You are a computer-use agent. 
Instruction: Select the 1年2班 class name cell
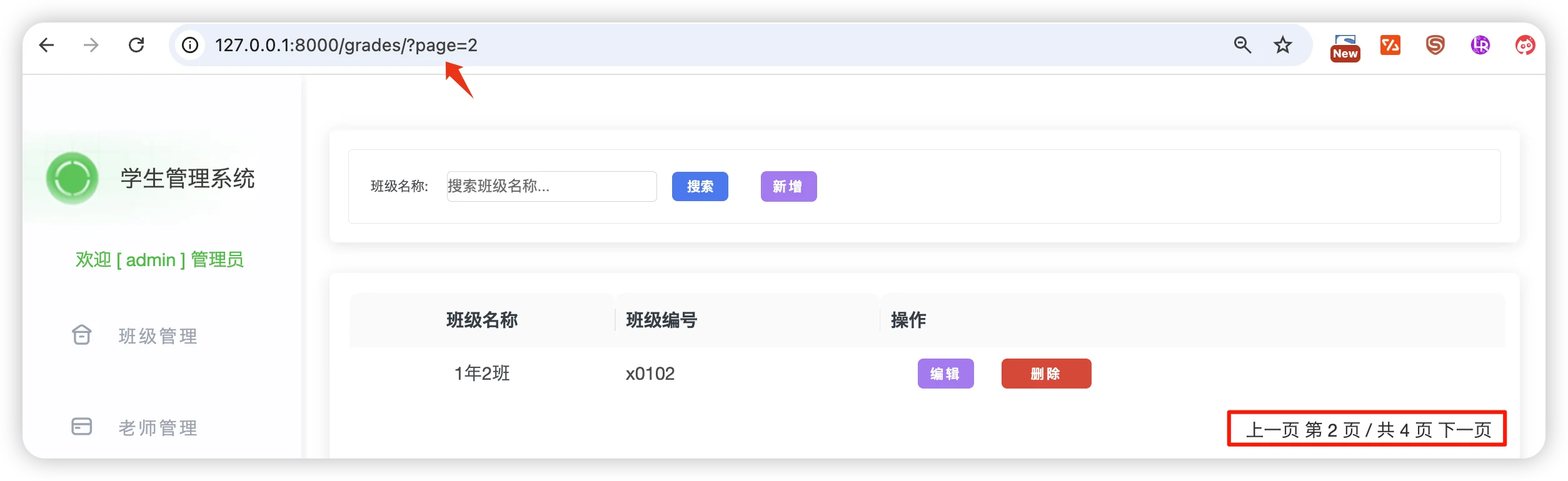pyautogui.click(x=482, y=374)
